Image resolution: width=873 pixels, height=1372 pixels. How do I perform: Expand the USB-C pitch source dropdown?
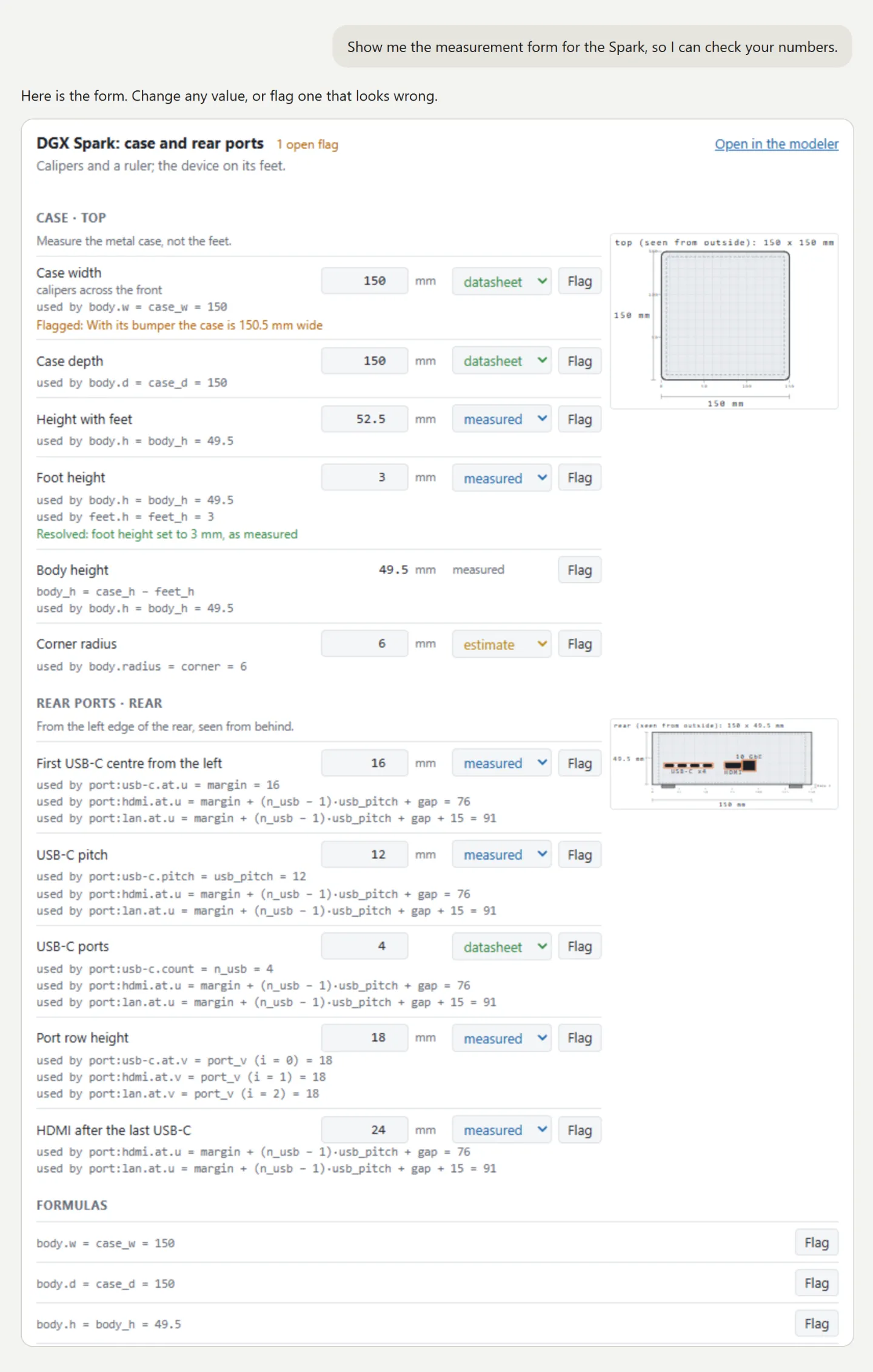(x=501, y=854)
